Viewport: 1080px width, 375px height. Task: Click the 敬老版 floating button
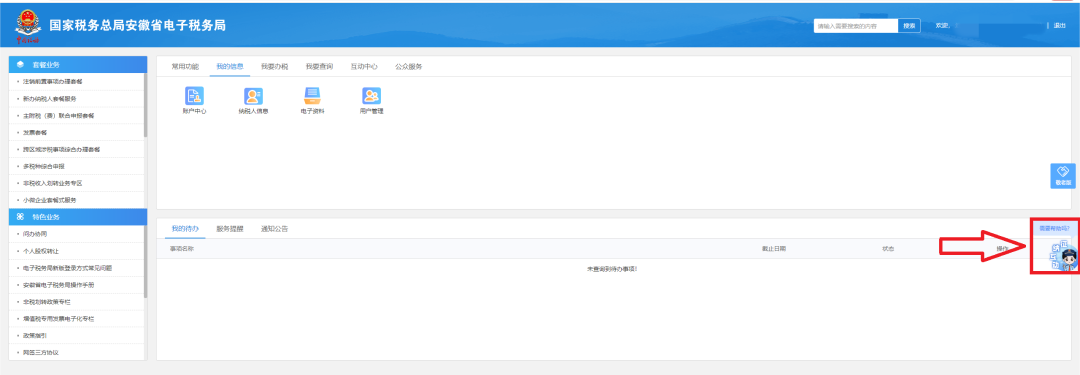click(1063, 176)
